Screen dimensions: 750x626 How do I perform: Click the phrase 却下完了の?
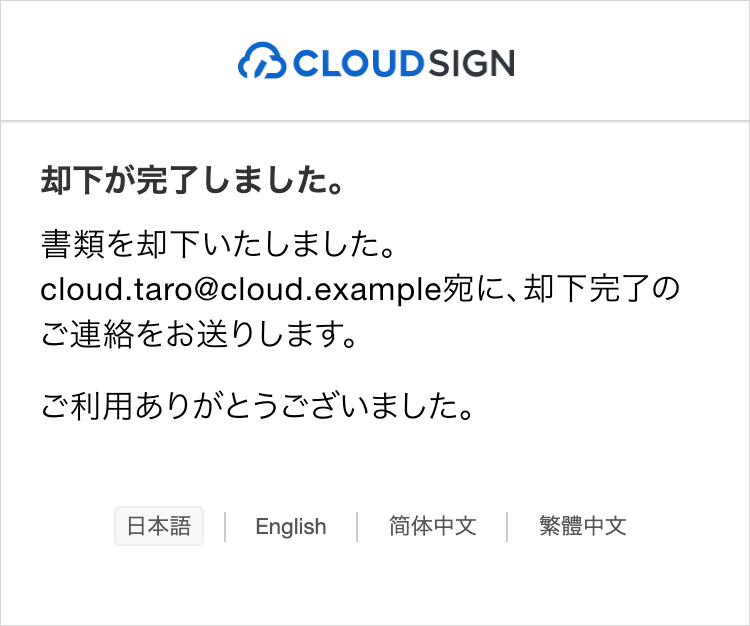coord(602,289)
